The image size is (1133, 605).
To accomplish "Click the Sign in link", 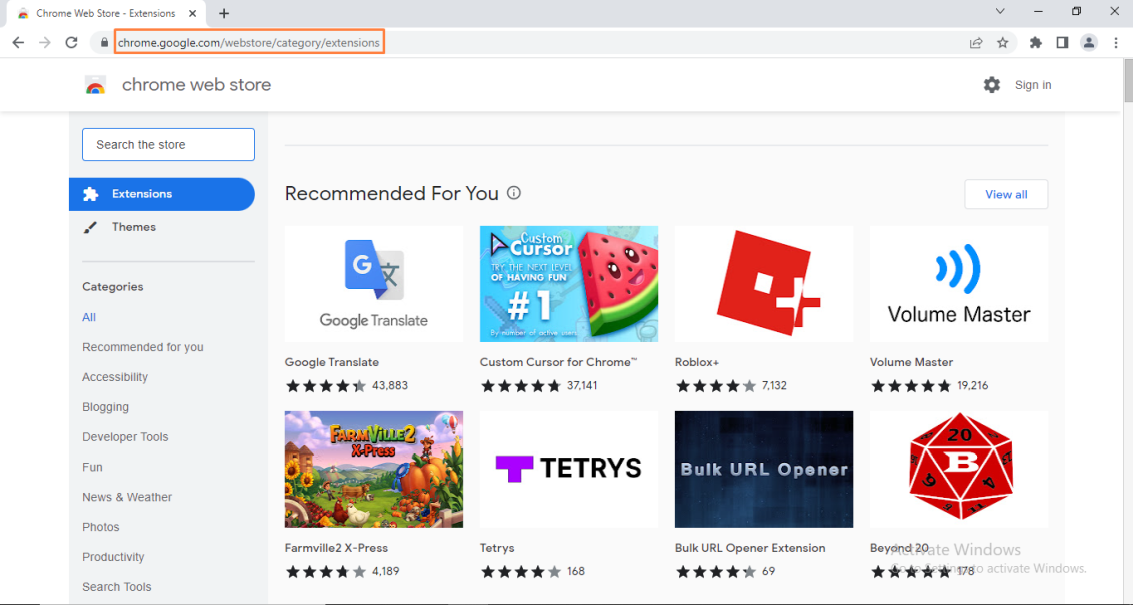I will (1032, 85).
